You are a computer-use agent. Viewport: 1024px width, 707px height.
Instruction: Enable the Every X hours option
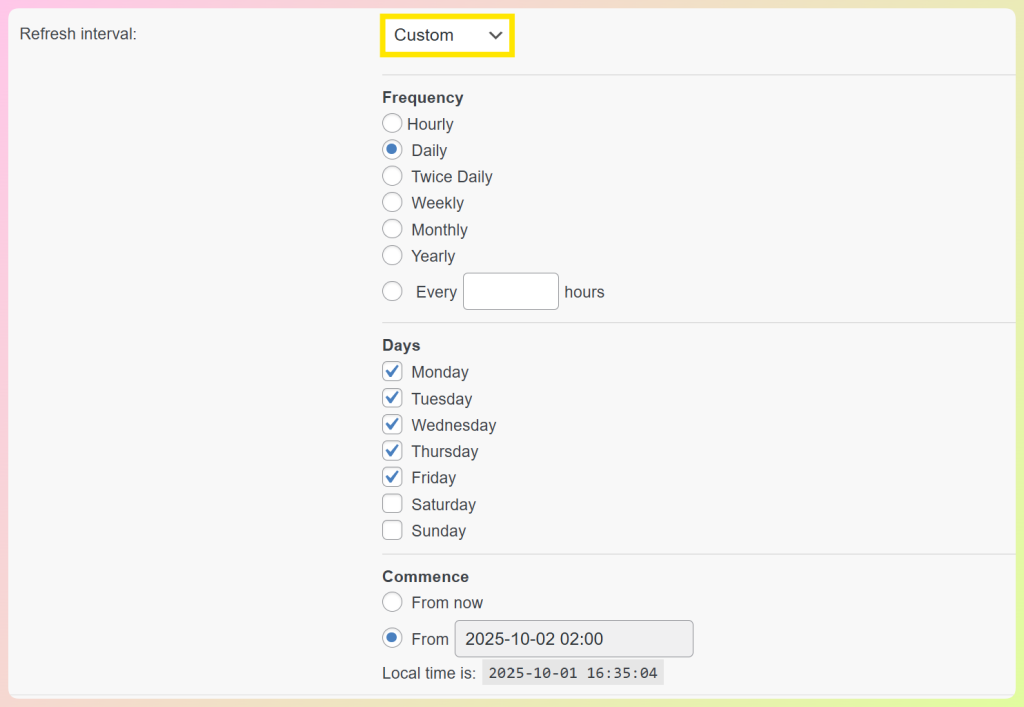(x=392, y=291)
